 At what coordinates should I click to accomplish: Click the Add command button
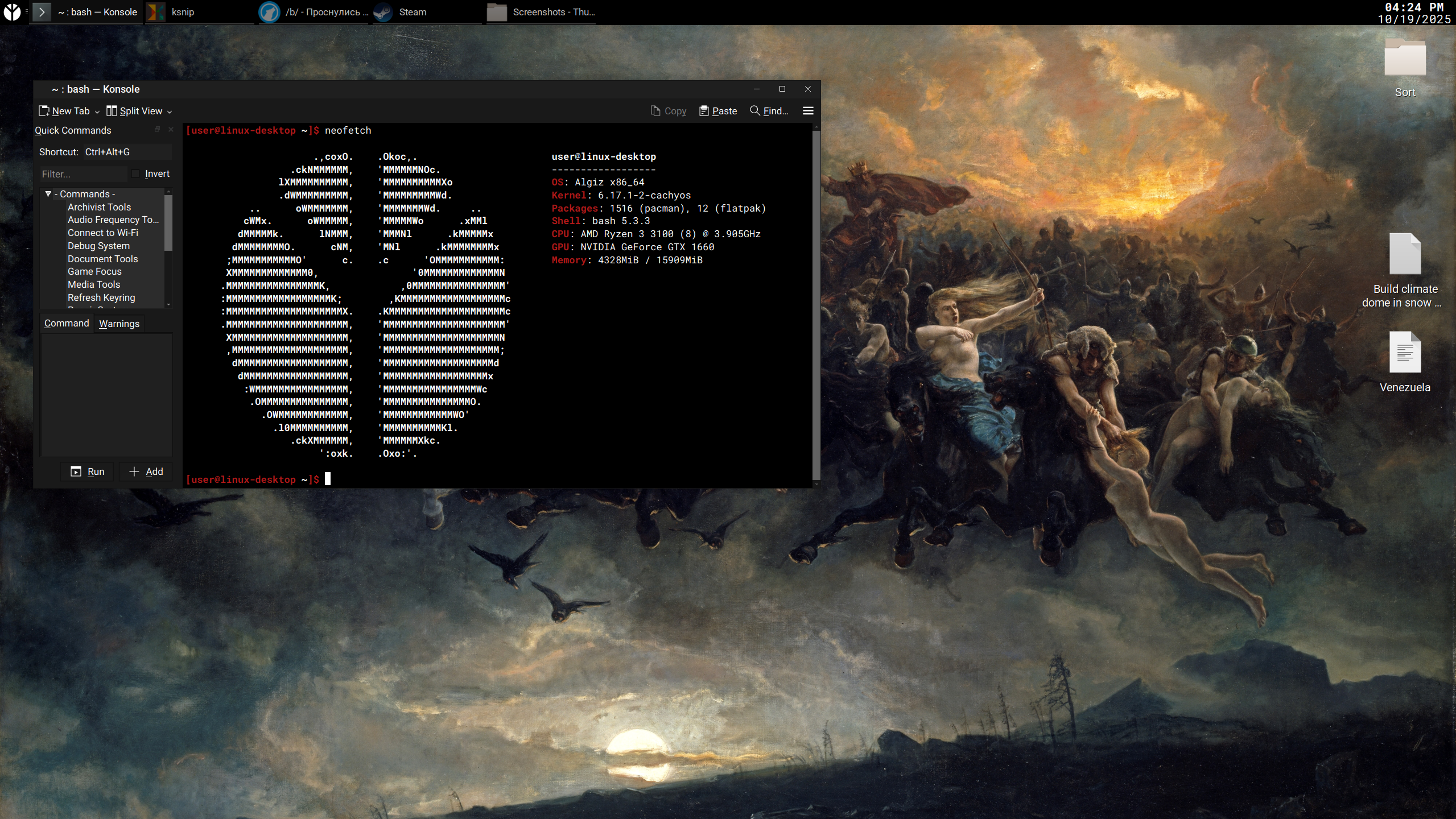coord(146,471)
